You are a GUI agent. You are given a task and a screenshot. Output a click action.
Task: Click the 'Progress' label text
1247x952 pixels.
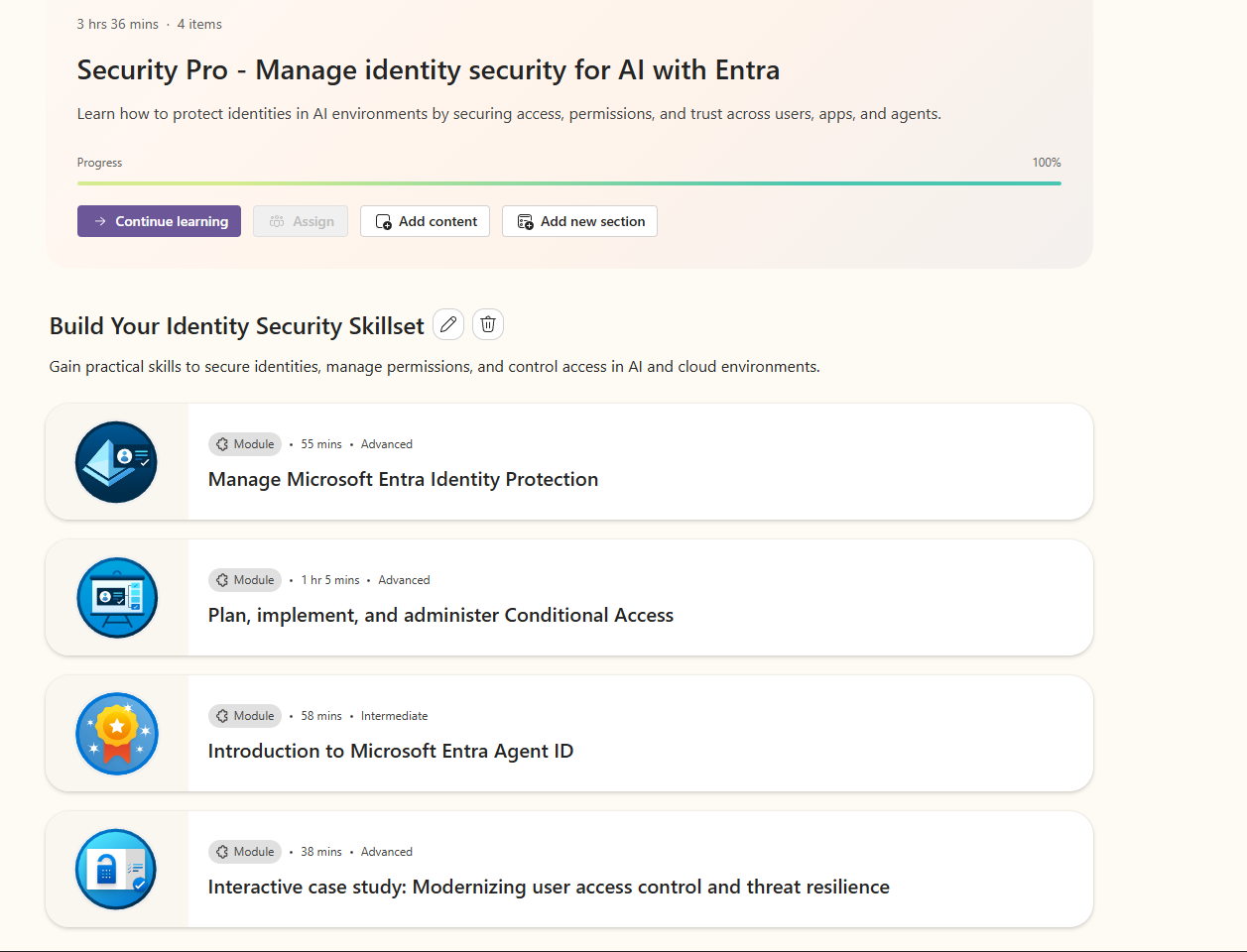pos(99,163)
